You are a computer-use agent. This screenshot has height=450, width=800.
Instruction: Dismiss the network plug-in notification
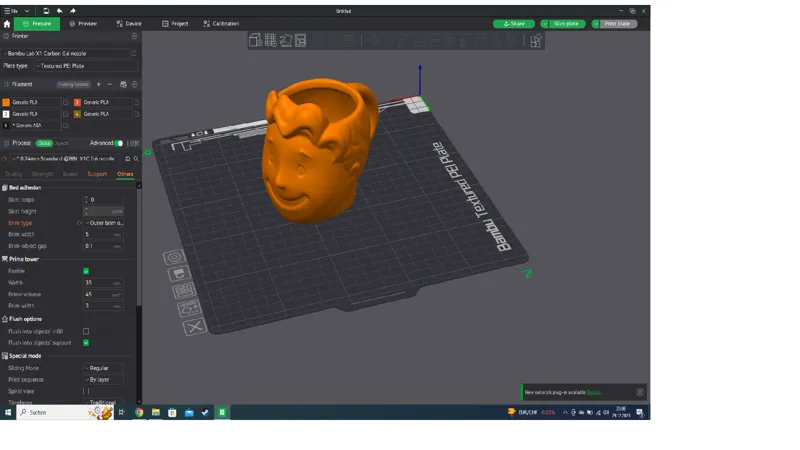point(640,392)
